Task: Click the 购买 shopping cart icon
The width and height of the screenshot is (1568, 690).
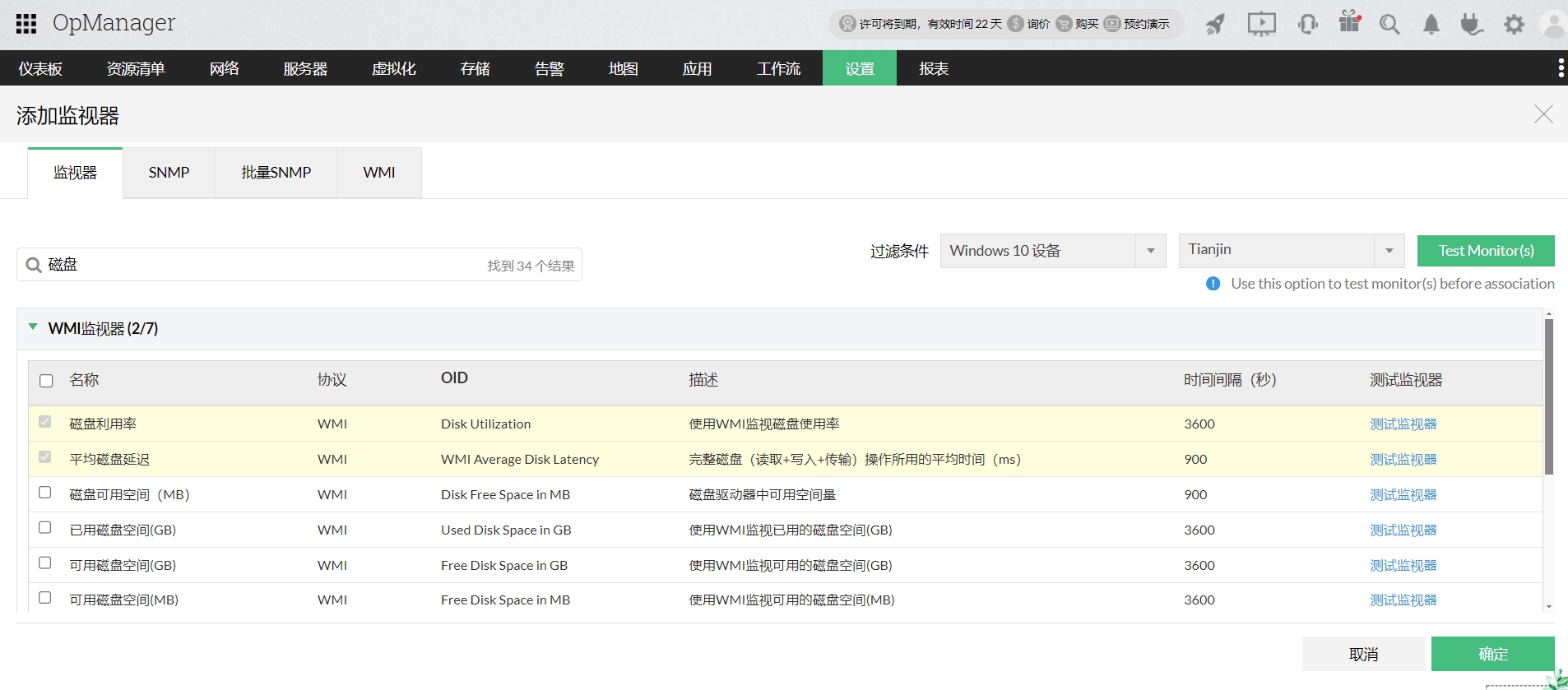Action: (1064, 24)
